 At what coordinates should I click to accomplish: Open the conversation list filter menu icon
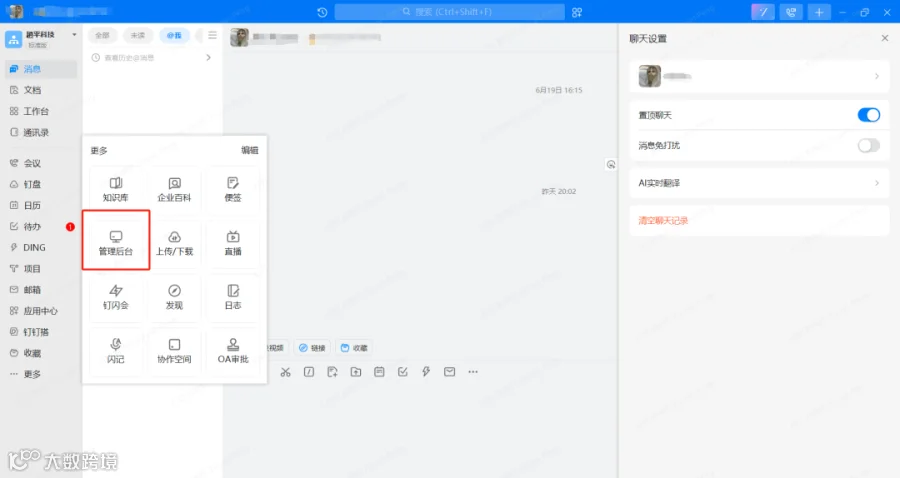pos(212,36)
